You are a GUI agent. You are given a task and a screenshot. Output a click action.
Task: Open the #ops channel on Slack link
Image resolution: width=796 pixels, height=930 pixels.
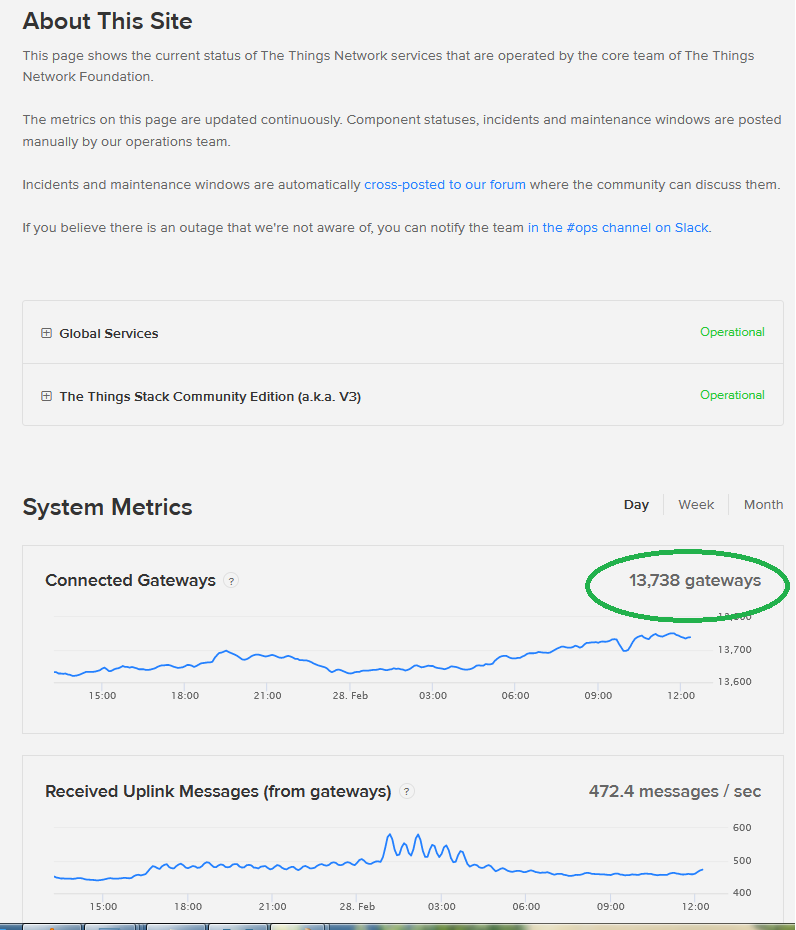[618, 228]
